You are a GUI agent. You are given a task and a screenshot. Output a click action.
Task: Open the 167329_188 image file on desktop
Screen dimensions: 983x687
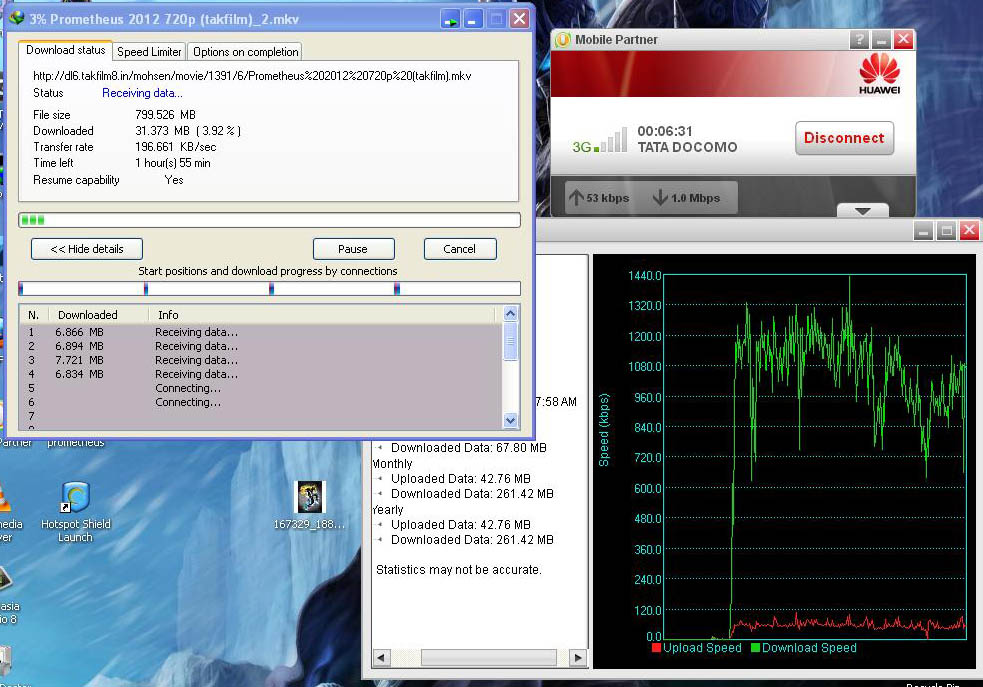pyautogui.click(x=309, y=505)
